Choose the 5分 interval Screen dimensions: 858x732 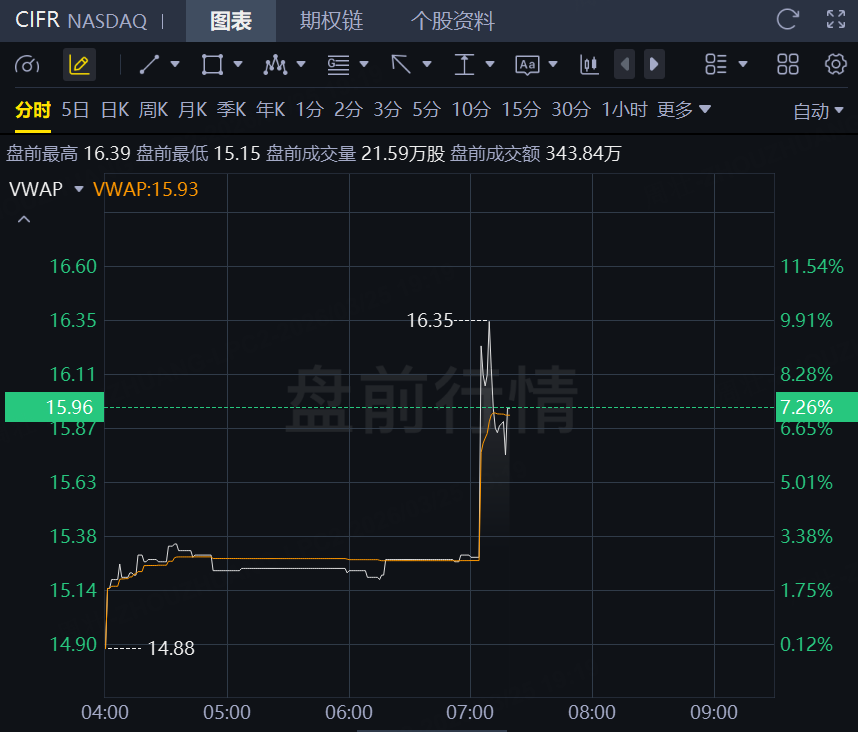pyautogui.click(x=426, y=110)
